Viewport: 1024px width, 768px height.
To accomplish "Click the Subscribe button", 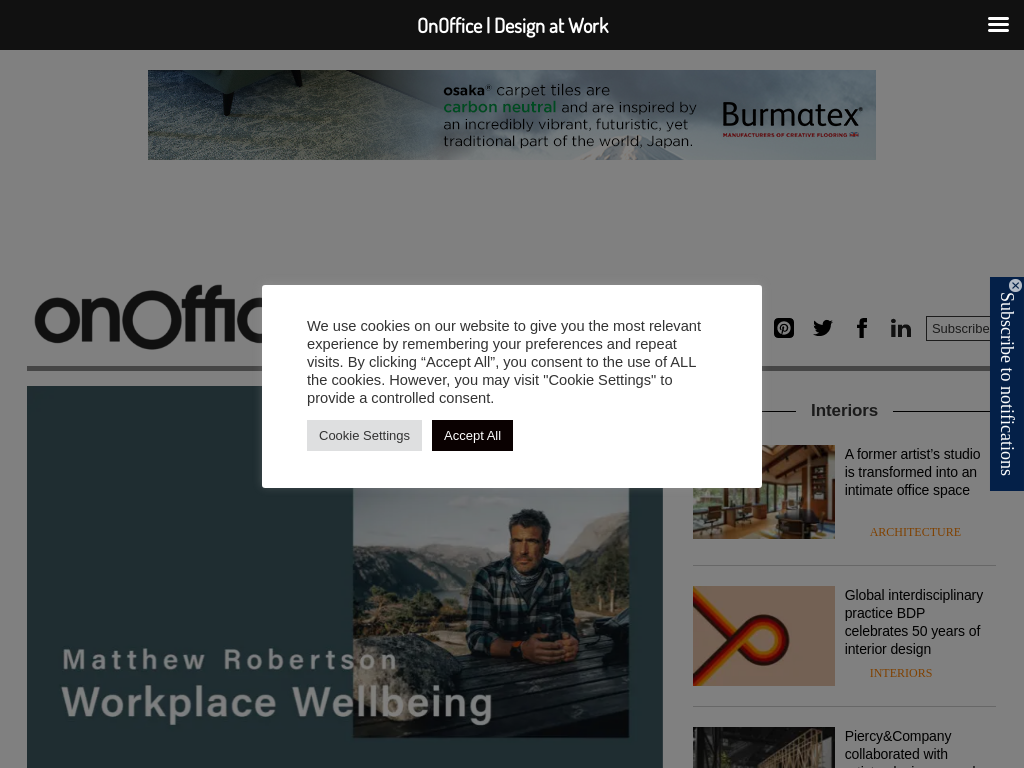I will (958, 328).
